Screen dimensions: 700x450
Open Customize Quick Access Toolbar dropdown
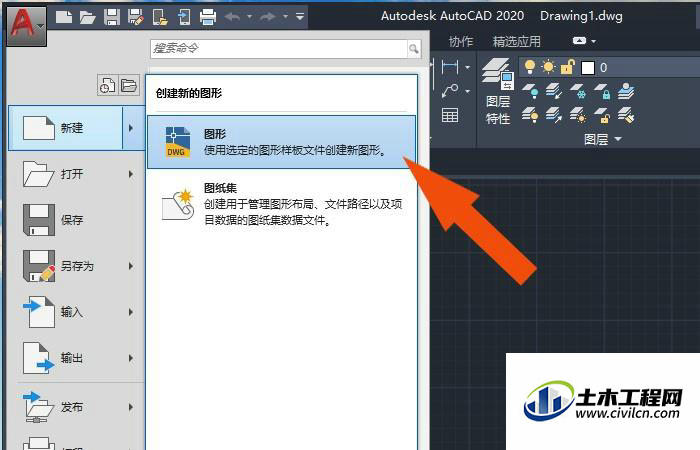[x=300, y=17]
